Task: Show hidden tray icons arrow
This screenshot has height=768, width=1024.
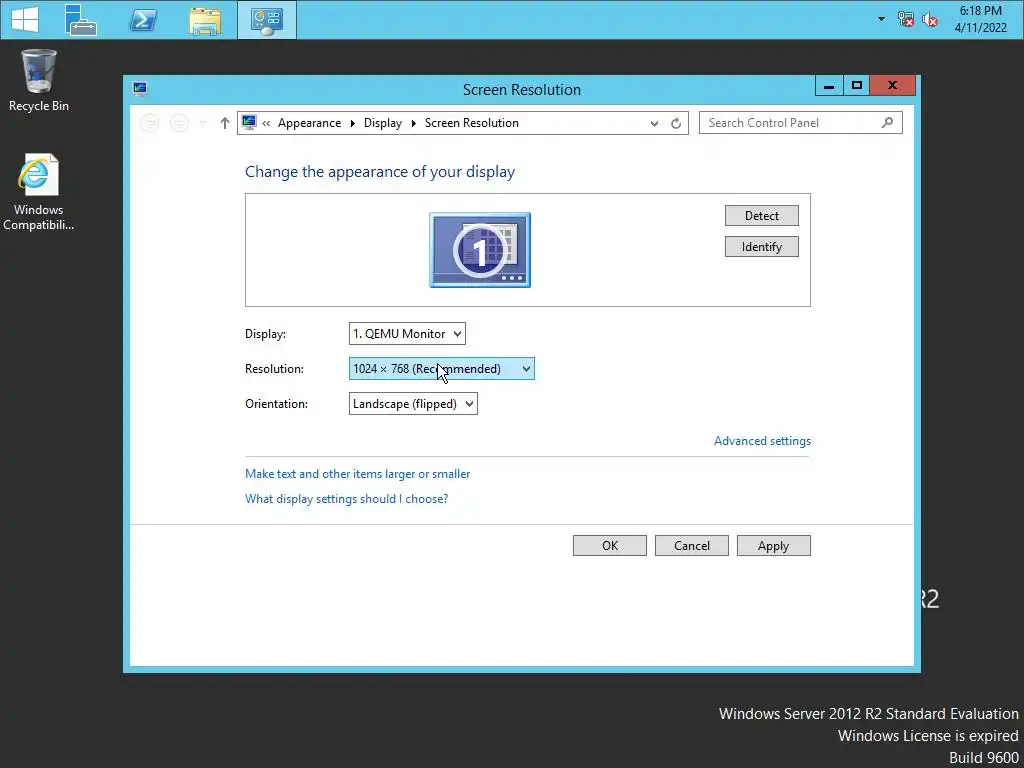Action: [x=882, y=19]
